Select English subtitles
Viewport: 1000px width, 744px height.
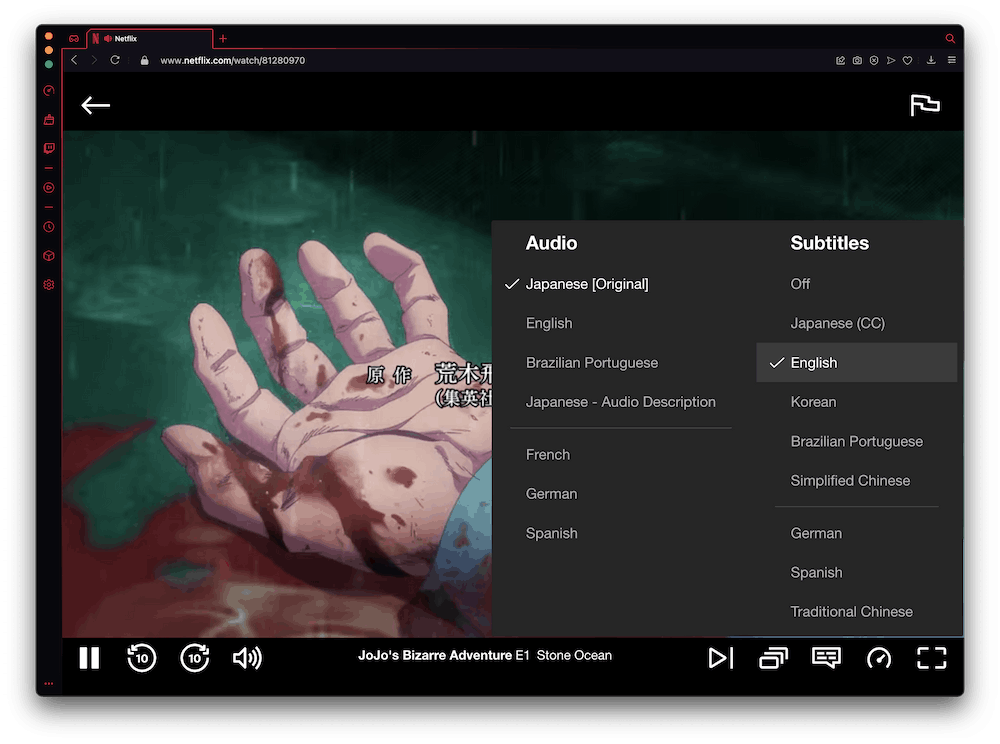pos(857,363)
